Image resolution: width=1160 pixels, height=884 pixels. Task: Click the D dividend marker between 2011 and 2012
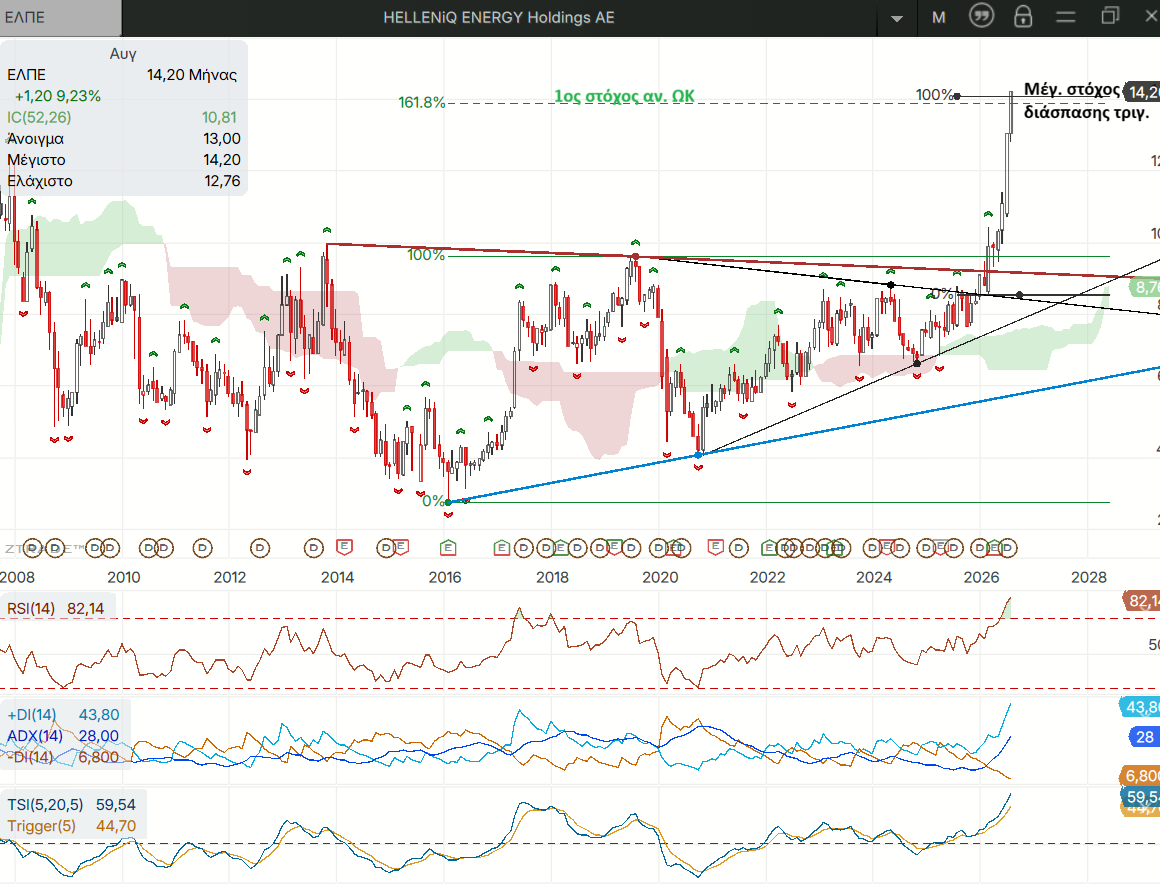coord(203,548)
